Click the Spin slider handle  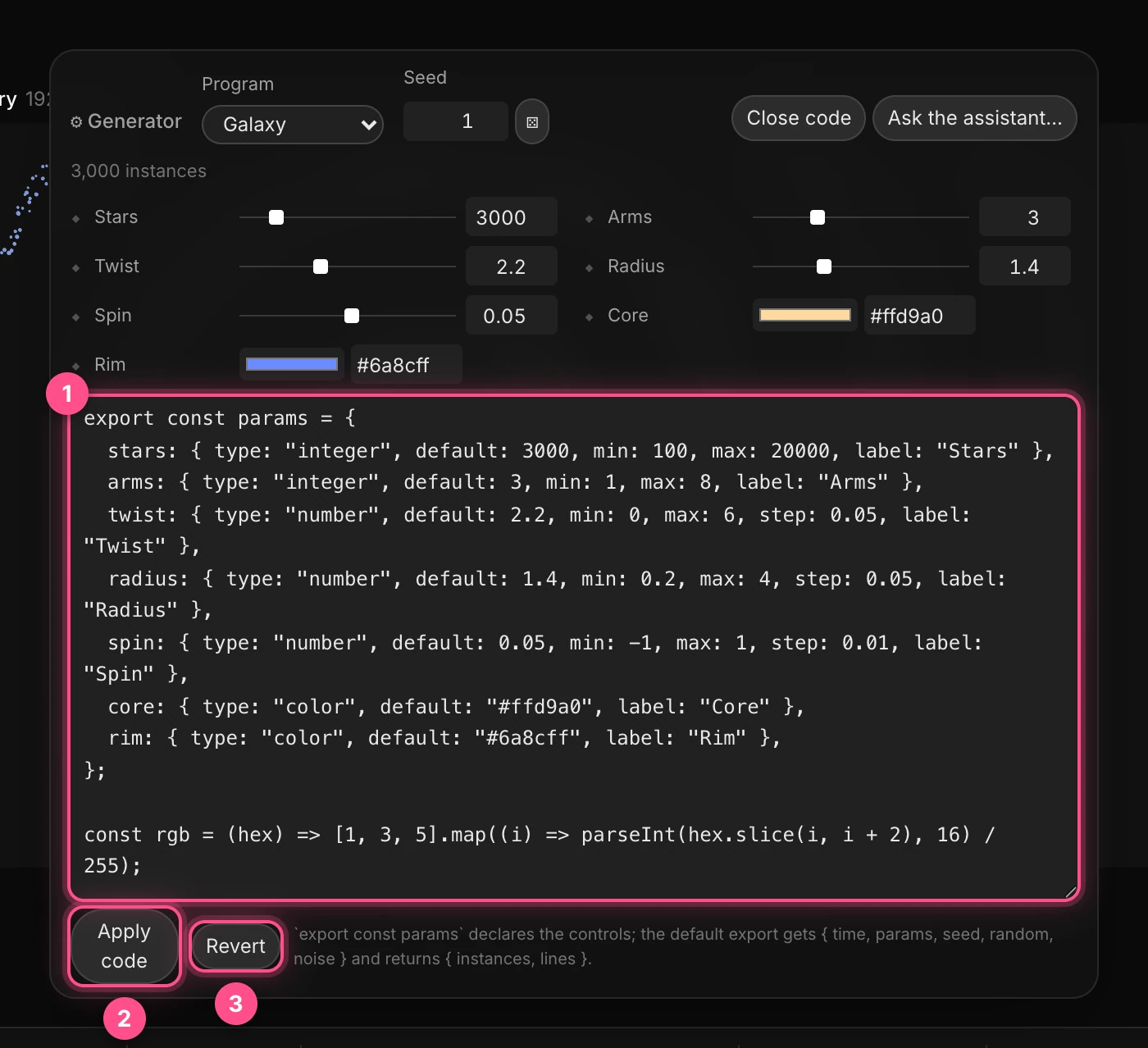352,316
